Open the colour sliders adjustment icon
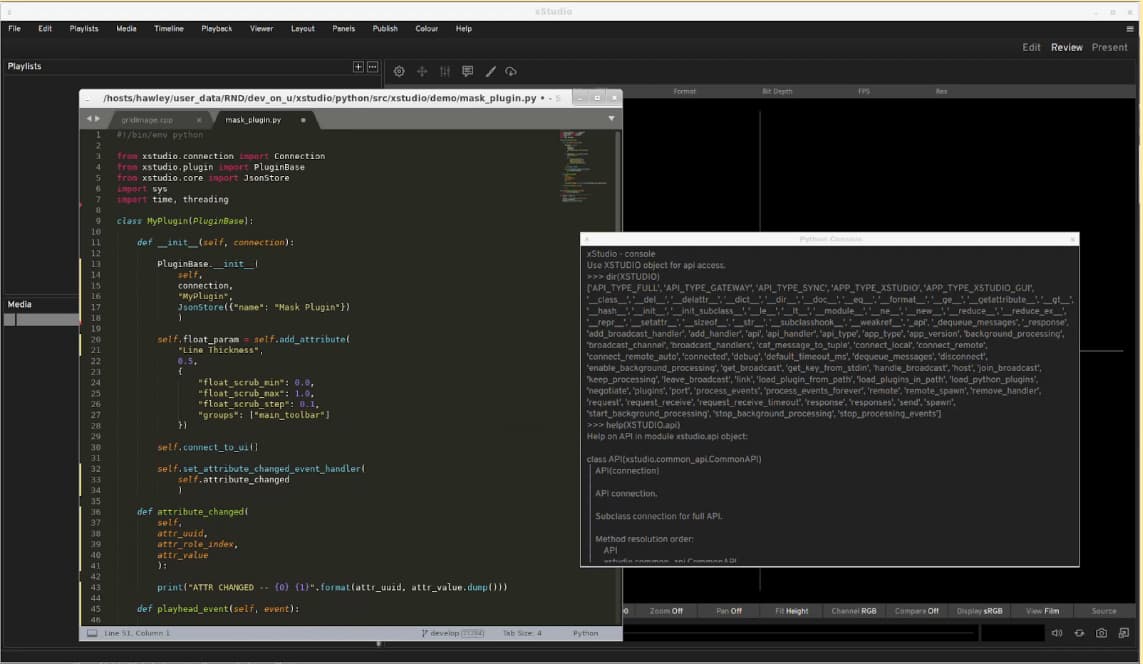The width and height of the screenshot is (1143, 664). 443,71
